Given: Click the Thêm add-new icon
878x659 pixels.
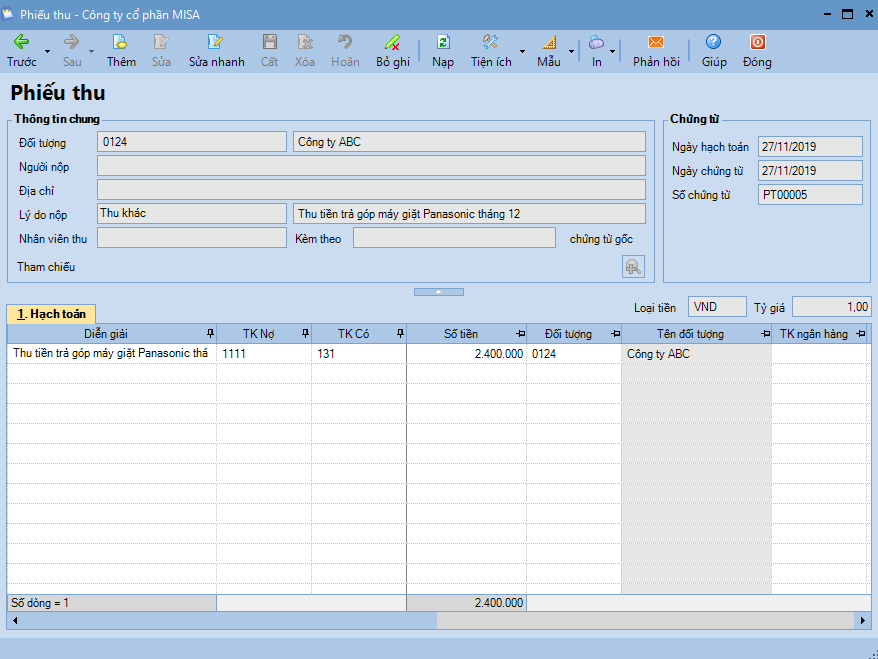Looking at the screenshot, I should 121,43.
